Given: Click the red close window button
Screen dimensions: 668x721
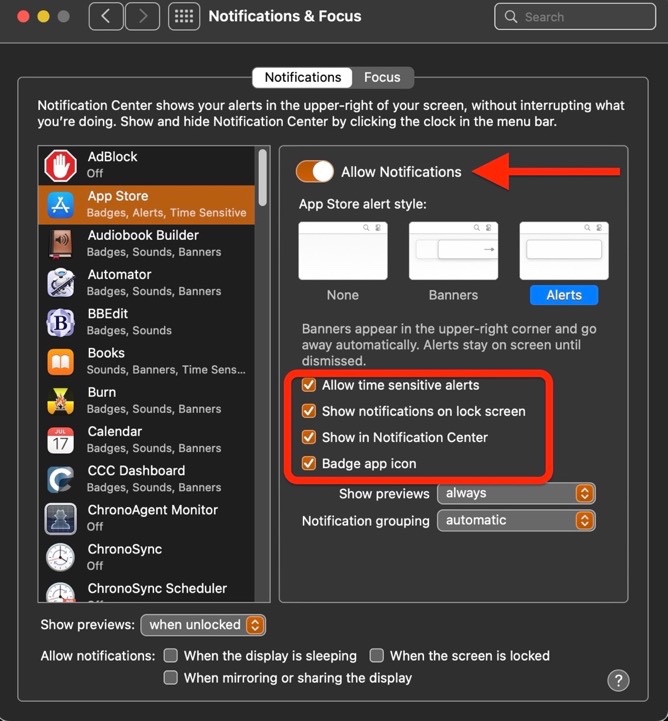Looking at the screenshot, I should pos(23,17).
